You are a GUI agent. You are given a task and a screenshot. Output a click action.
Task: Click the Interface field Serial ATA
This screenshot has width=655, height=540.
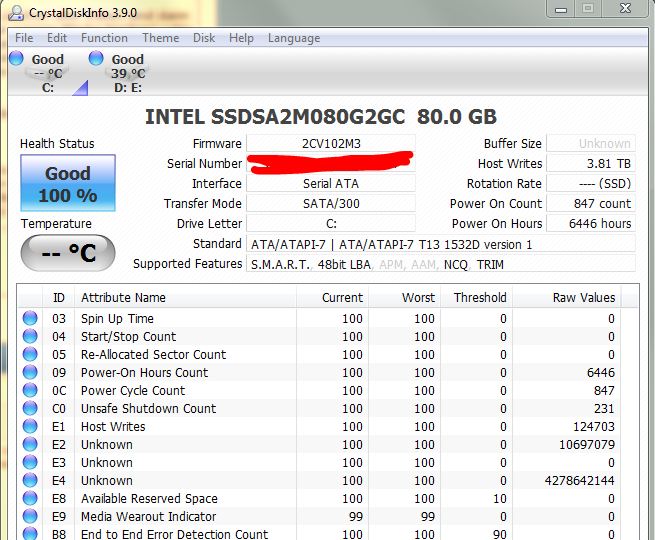point(331,184)
